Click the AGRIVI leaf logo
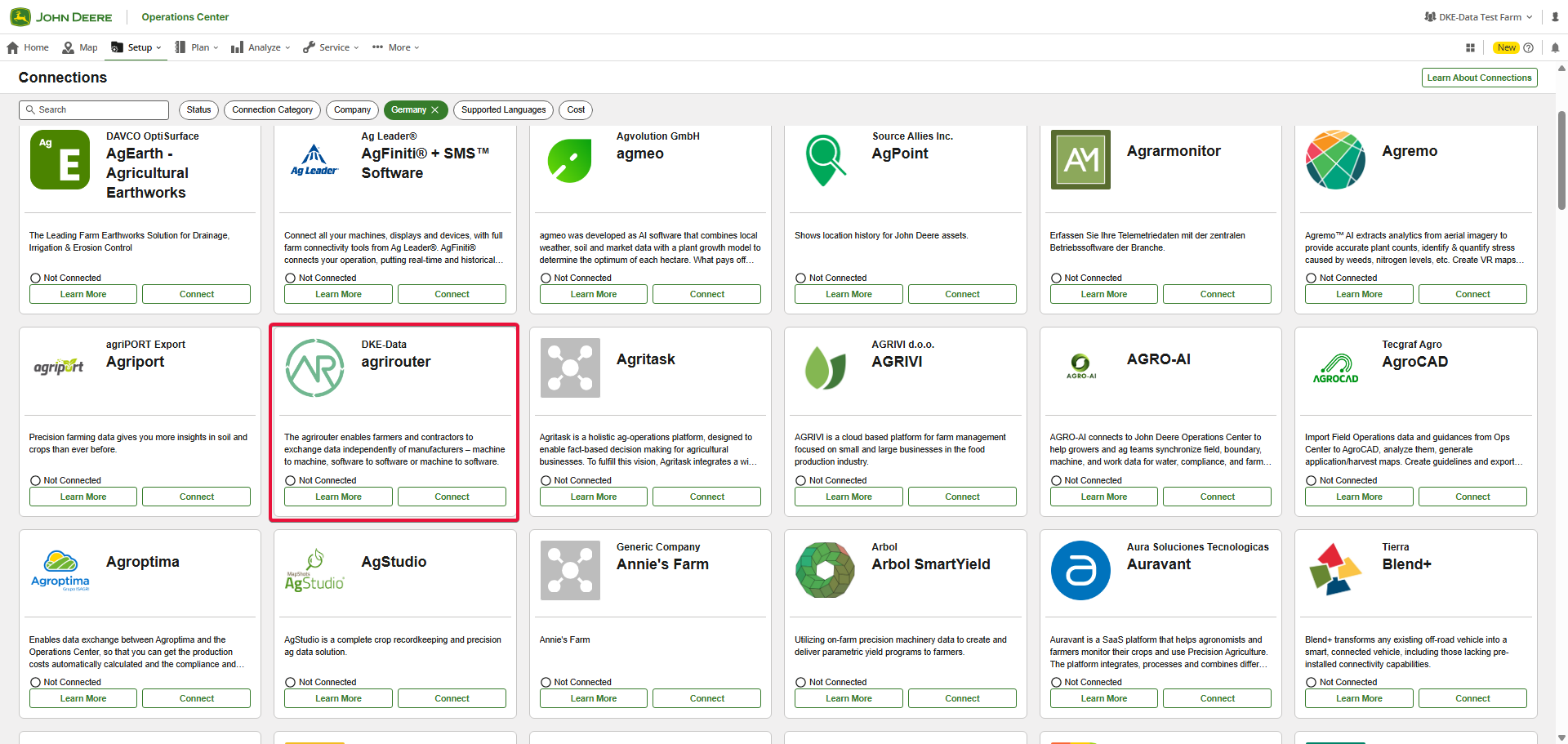 (x=825, y=368)
